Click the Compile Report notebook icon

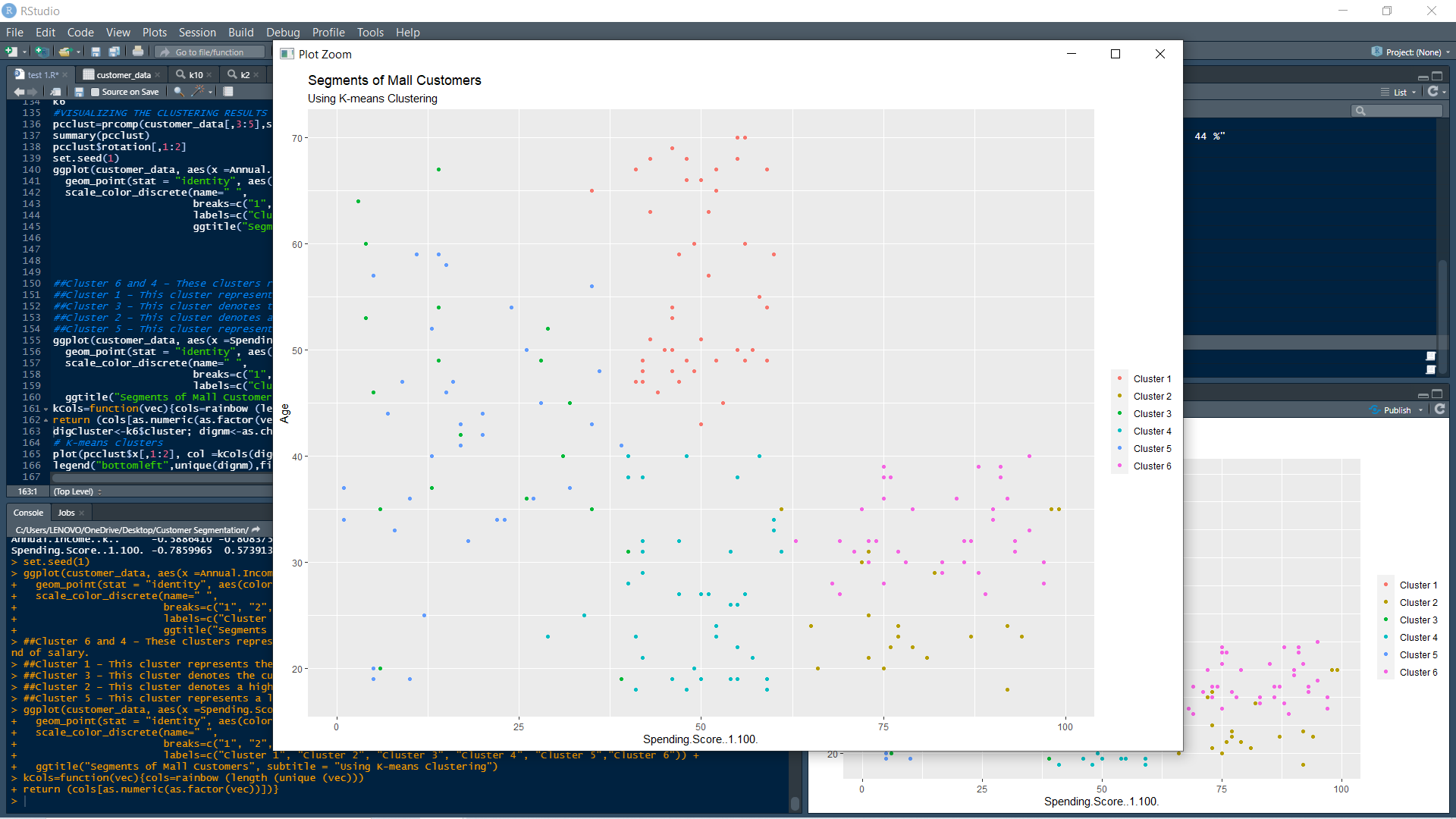(227, 92)
